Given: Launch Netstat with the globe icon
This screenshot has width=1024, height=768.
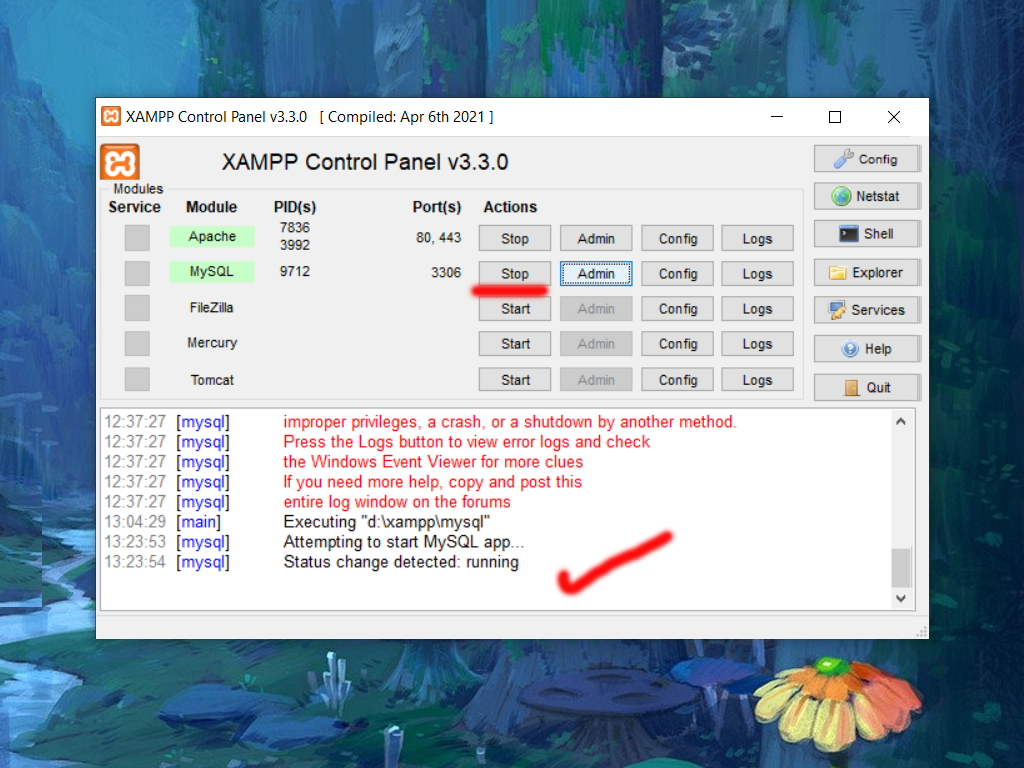Looking at the screenshot, I should [x=866, y=196].
